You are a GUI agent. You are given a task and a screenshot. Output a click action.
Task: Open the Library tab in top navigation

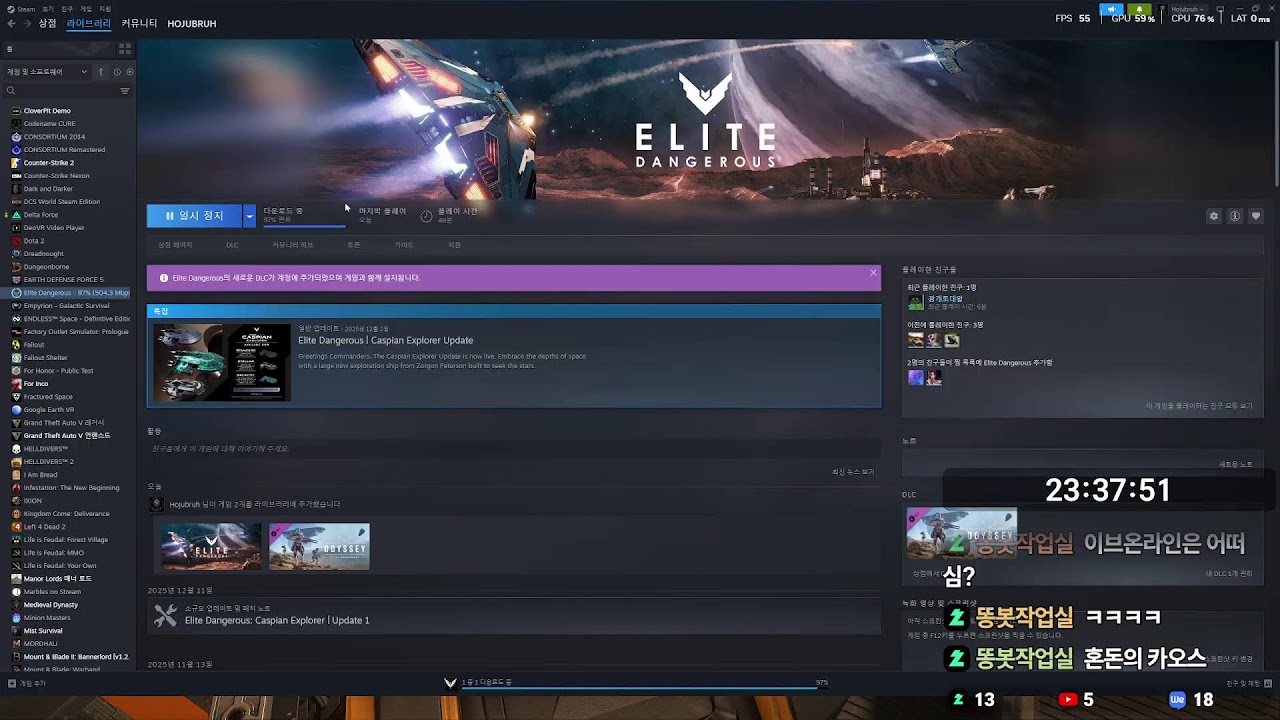coord(89,23)
